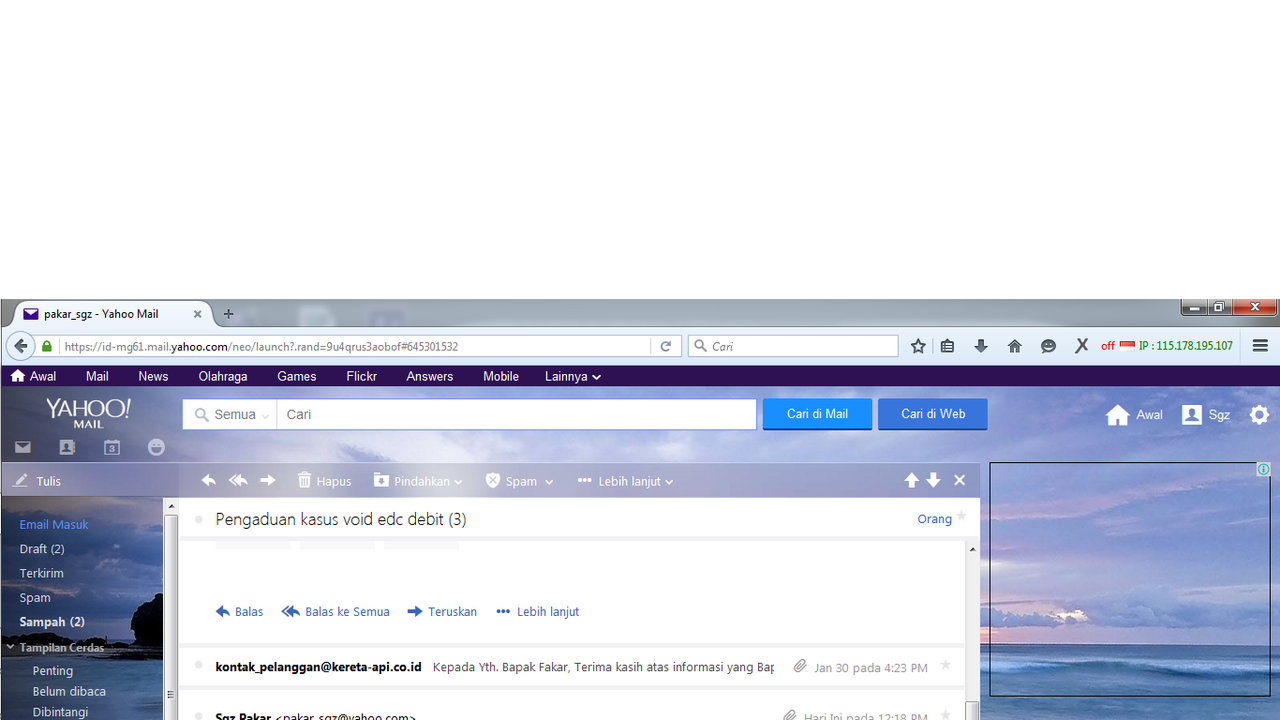The width and height of the screenshot is (1280, 720).
Task: Click the Cari di Mail button
Action: (x=817, y=414)
